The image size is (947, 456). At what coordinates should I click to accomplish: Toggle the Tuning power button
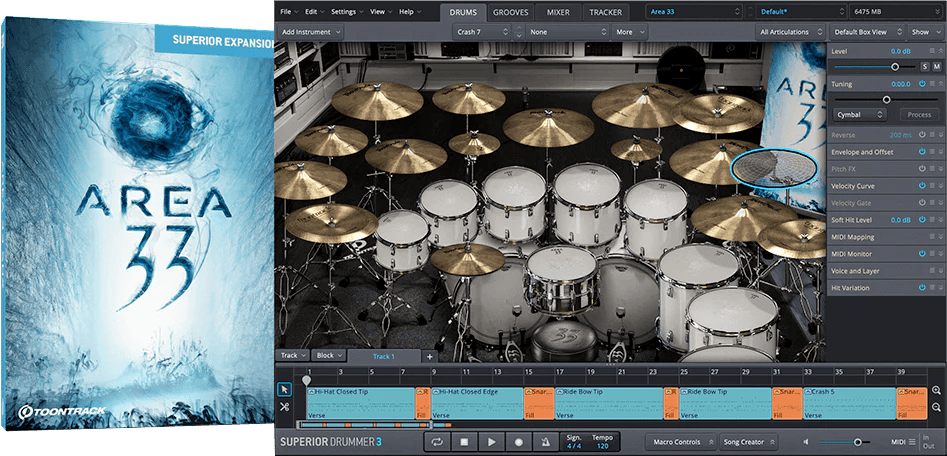(x=922, y=84)
